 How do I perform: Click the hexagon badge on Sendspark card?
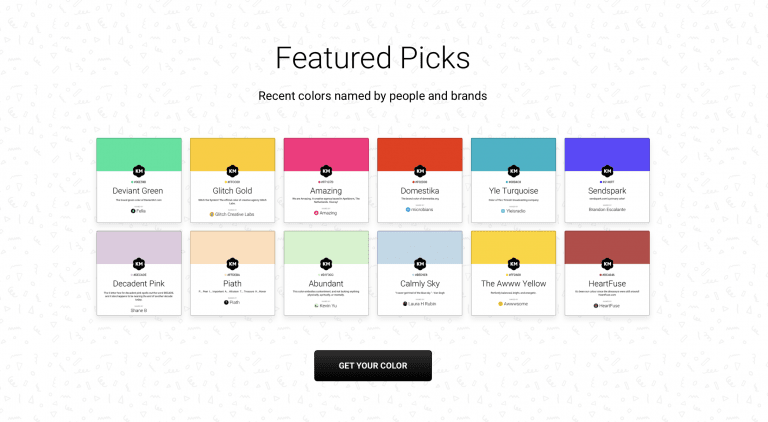point(607,171)
